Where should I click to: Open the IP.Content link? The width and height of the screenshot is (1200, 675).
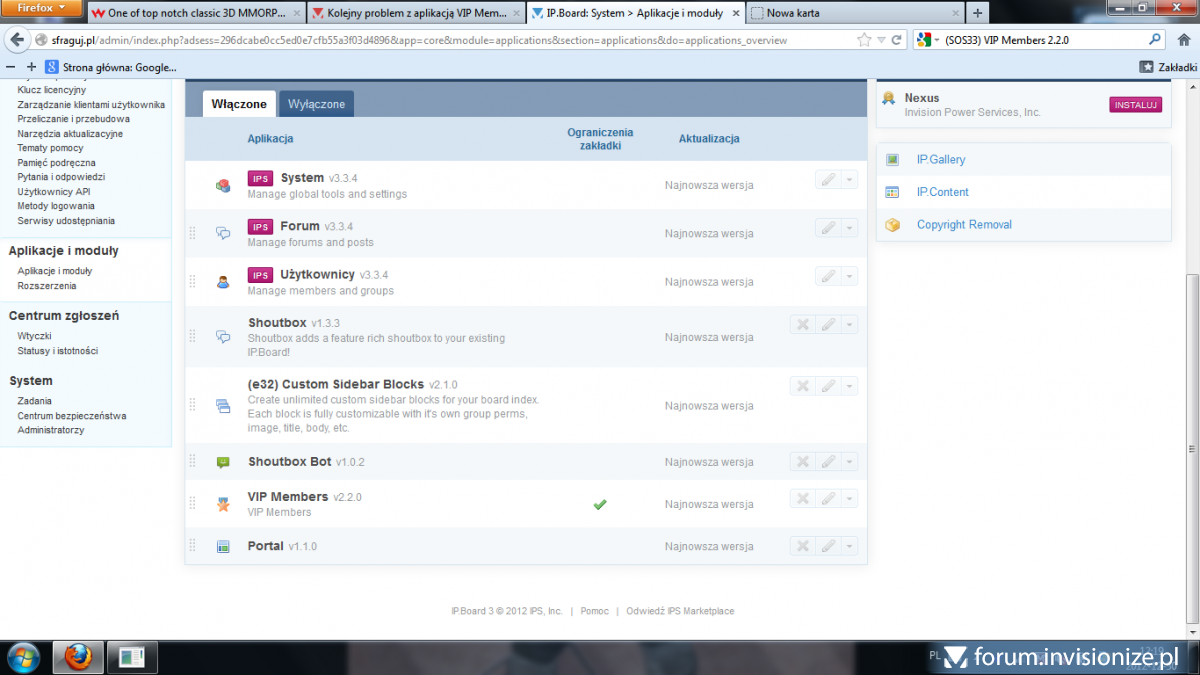pos(942,192)
